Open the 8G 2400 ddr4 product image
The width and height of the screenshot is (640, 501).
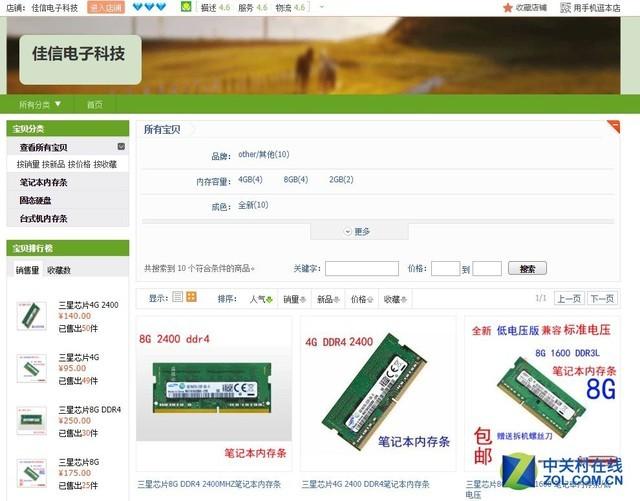(x=214, y=393)
